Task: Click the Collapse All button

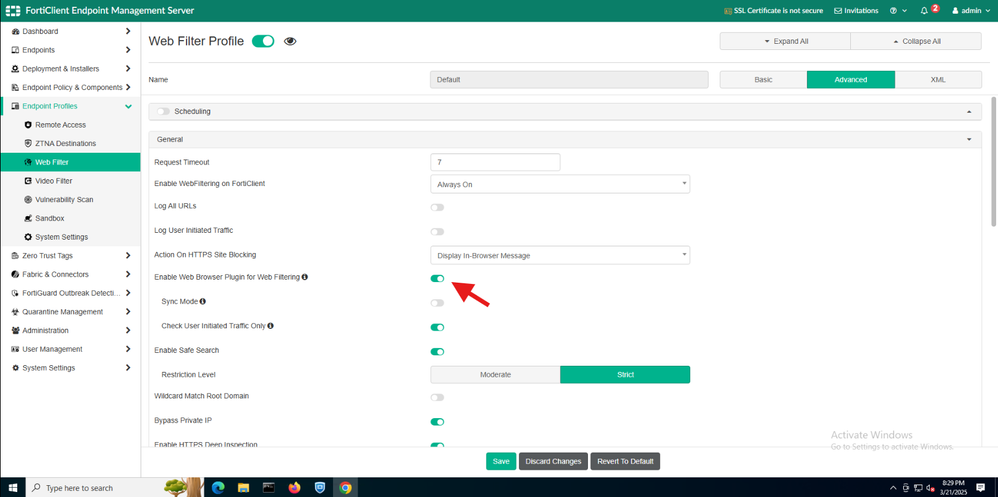Action: [916, 41]
